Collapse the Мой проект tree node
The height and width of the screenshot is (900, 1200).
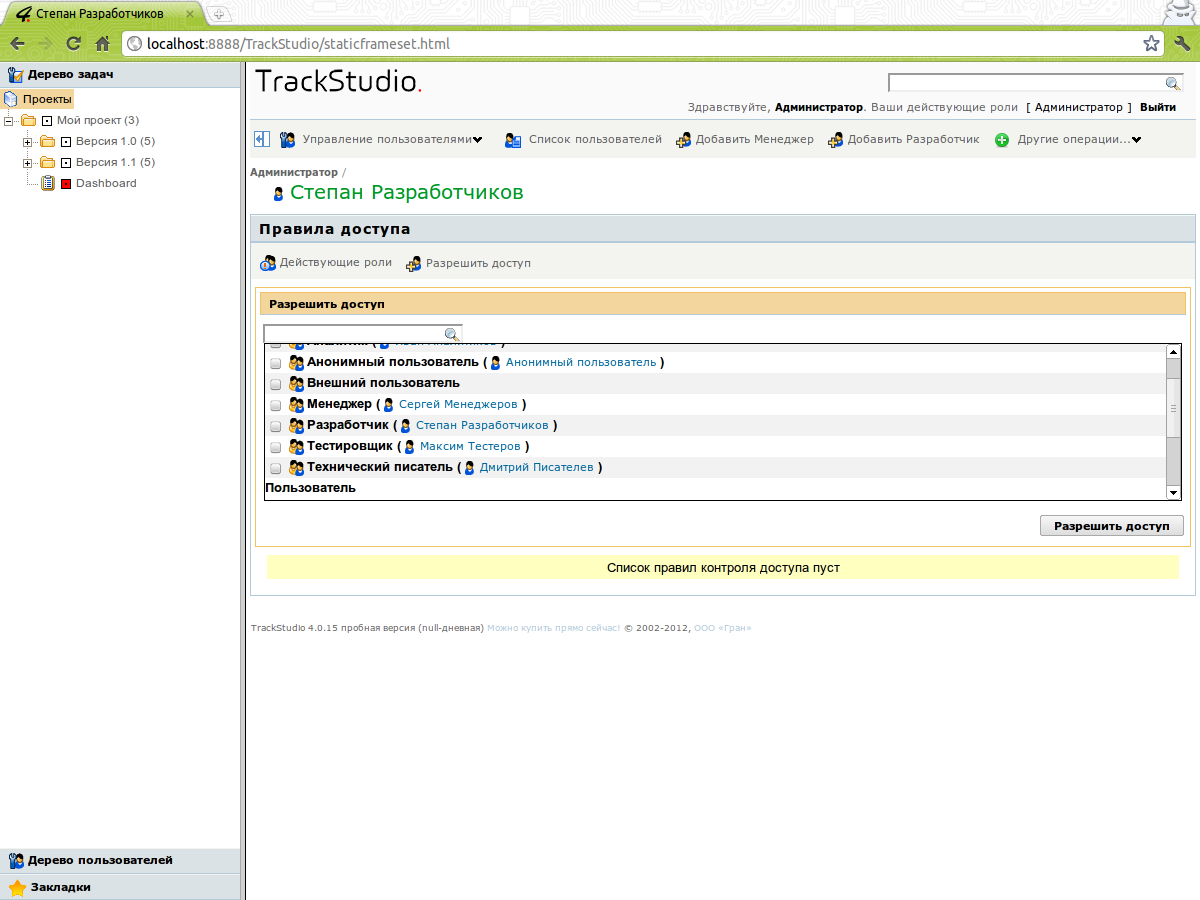click(9, 121)
